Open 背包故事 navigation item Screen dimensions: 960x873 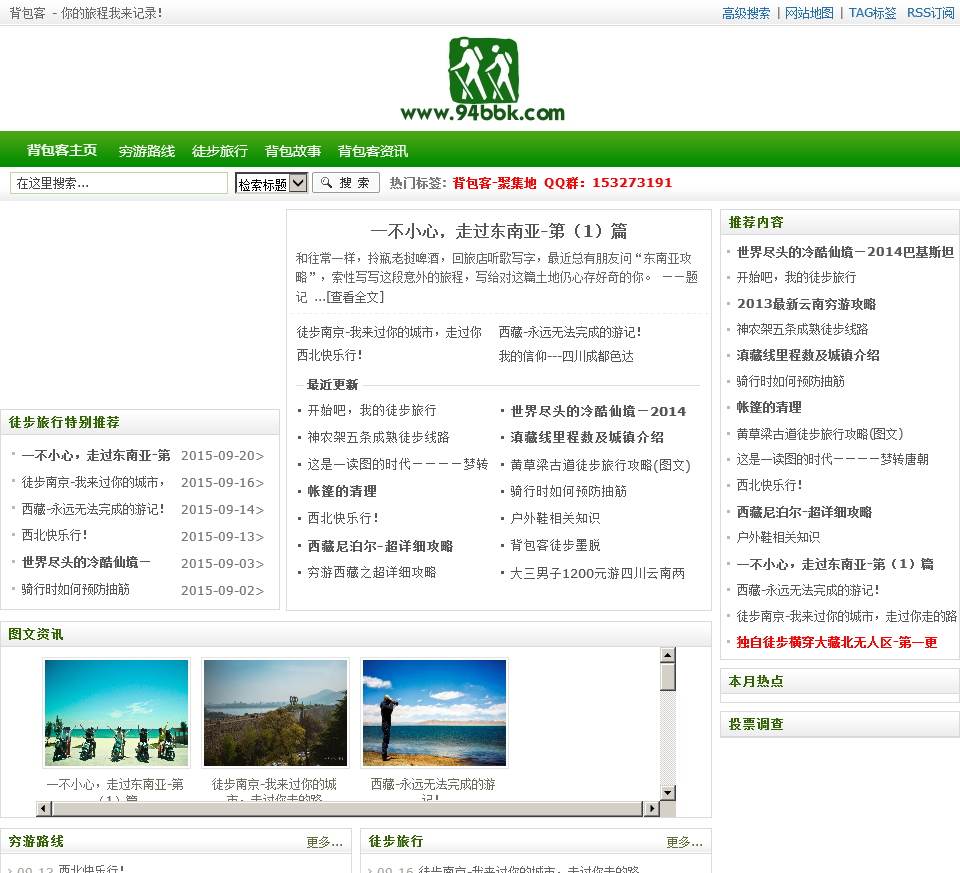coord(293,151)
